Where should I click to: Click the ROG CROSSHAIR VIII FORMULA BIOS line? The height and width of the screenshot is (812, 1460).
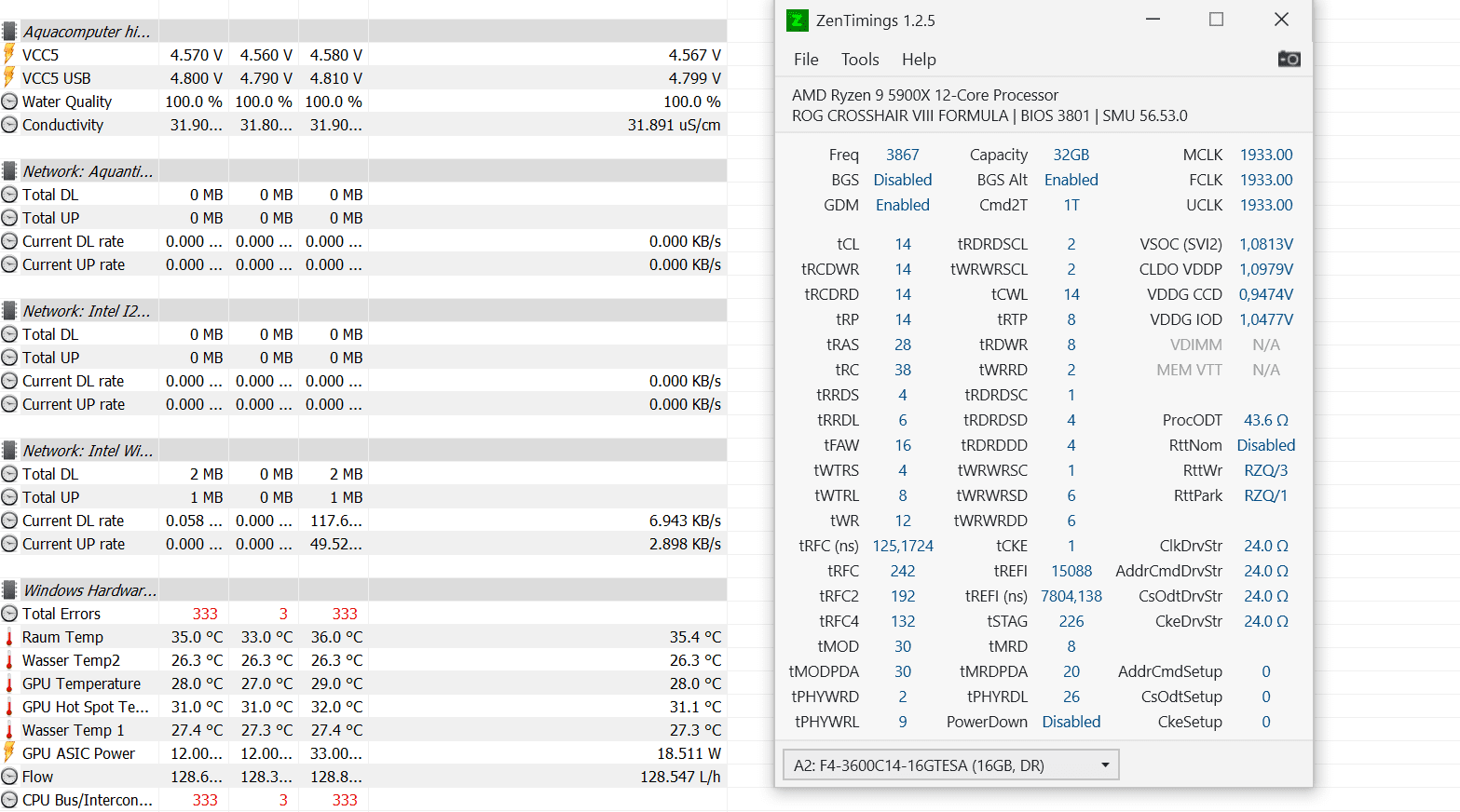coord(989,115)
